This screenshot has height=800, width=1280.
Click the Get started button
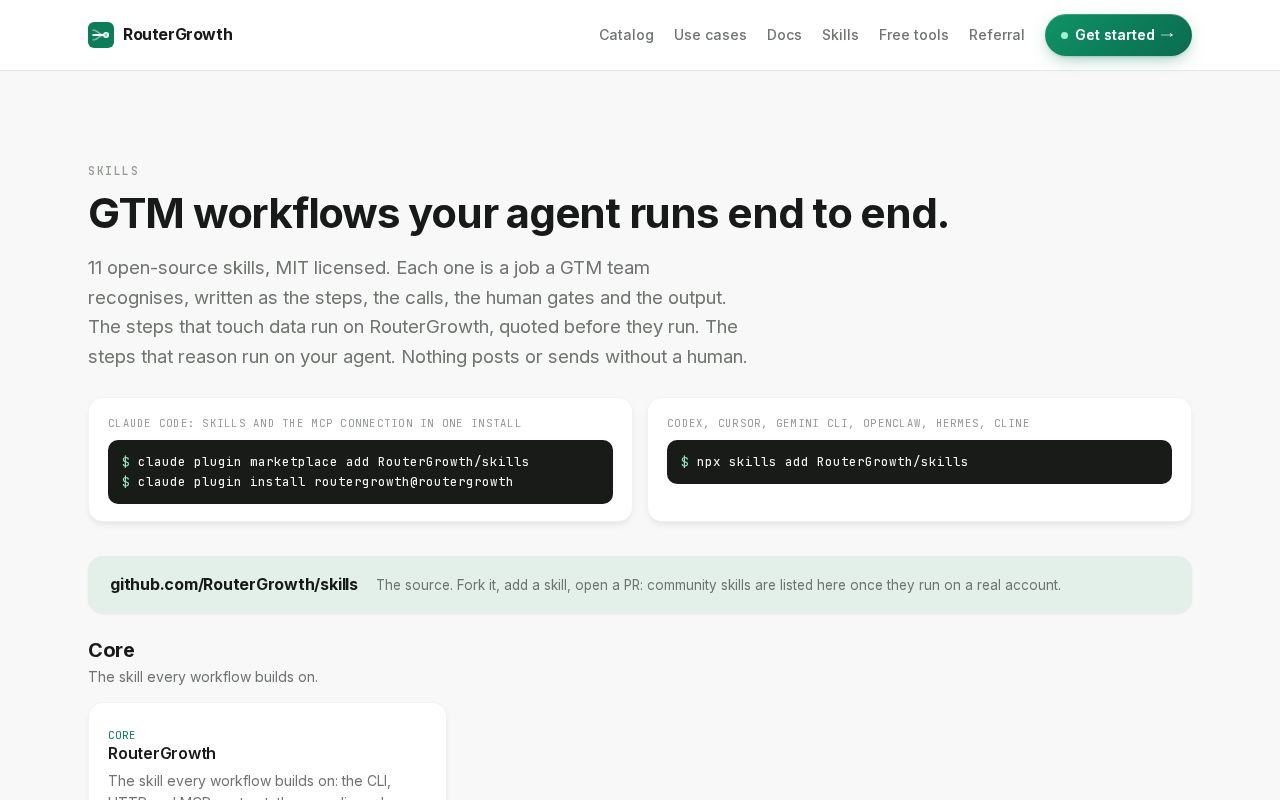coord(1118,35)
